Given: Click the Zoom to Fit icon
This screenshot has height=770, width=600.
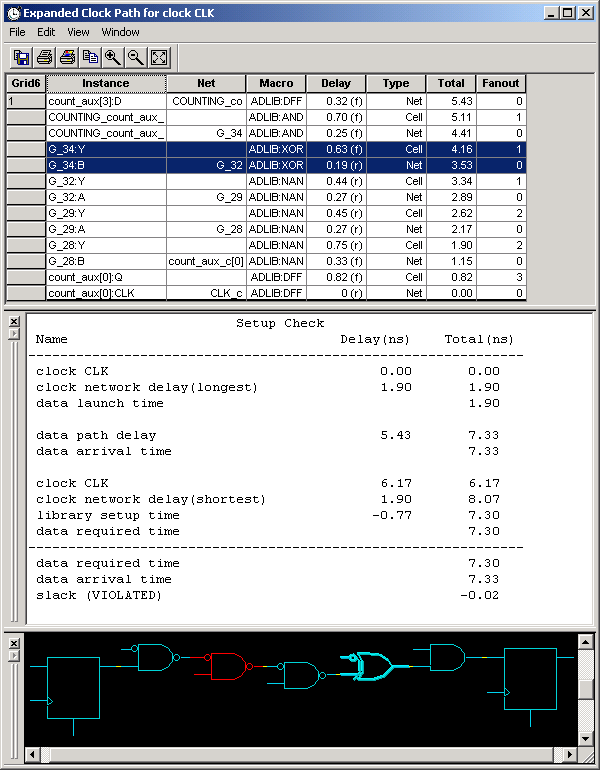Looking at the screenshot, I should point(159,57).
